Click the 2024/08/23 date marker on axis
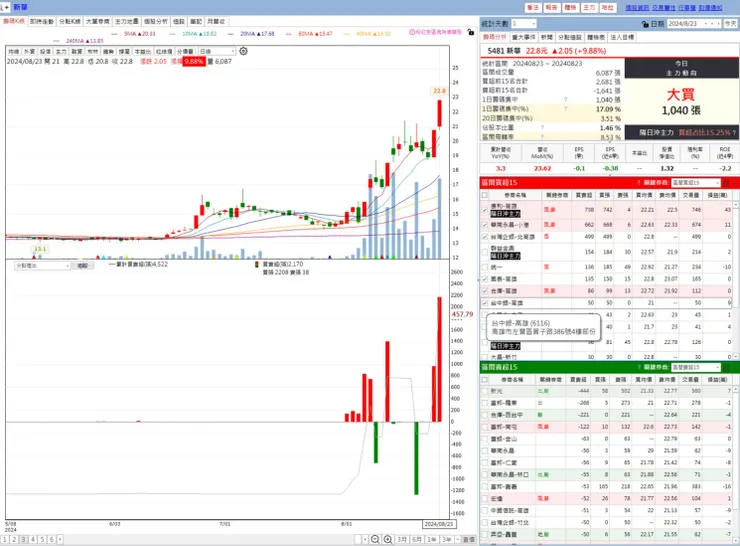 coord(438,524)
